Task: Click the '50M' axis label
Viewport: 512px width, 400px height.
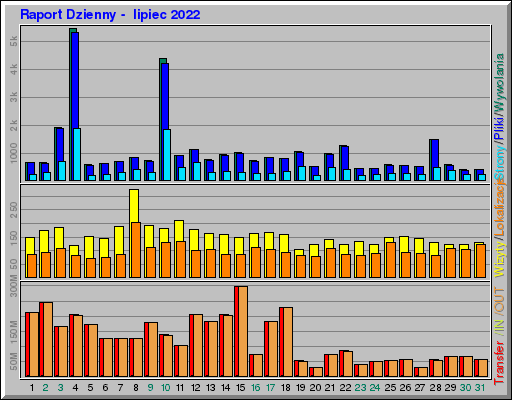Action: click(x=14, y=361)
